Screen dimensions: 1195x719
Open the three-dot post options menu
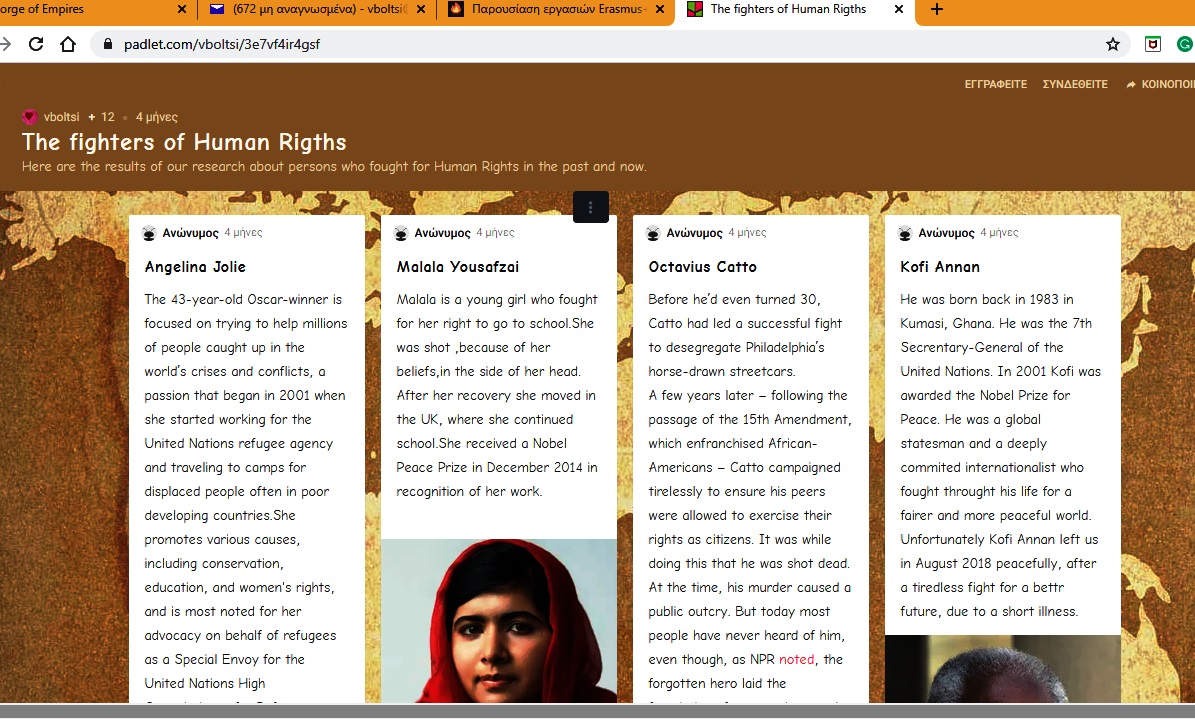(591, 207)
